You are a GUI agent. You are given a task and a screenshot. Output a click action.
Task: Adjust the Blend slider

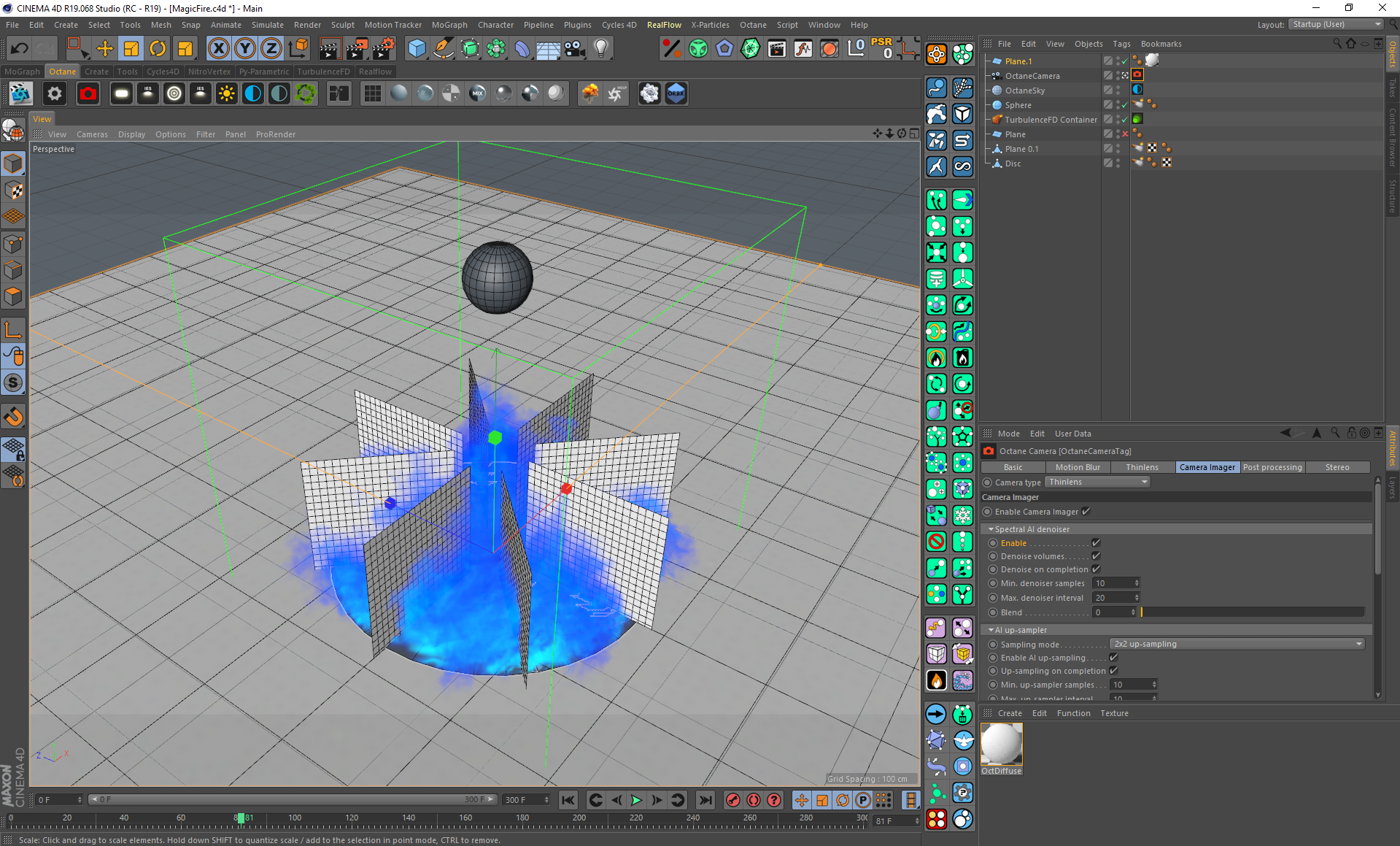(x=1252, y=612)
